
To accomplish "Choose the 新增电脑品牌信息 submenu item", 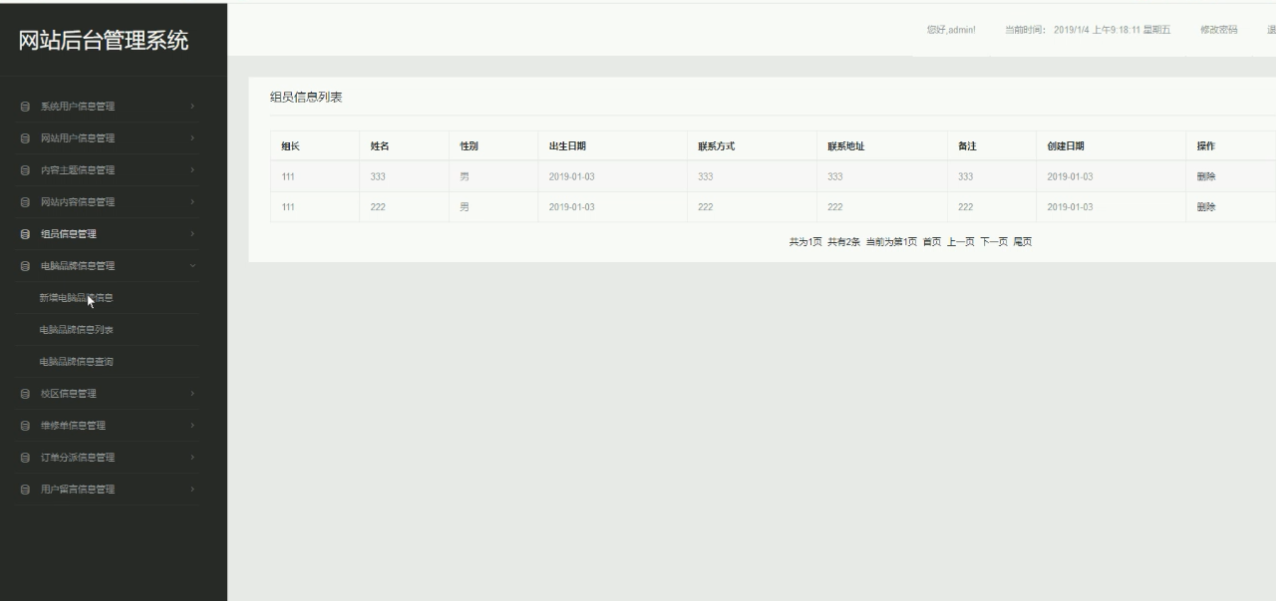I will (x=76, y=298).
